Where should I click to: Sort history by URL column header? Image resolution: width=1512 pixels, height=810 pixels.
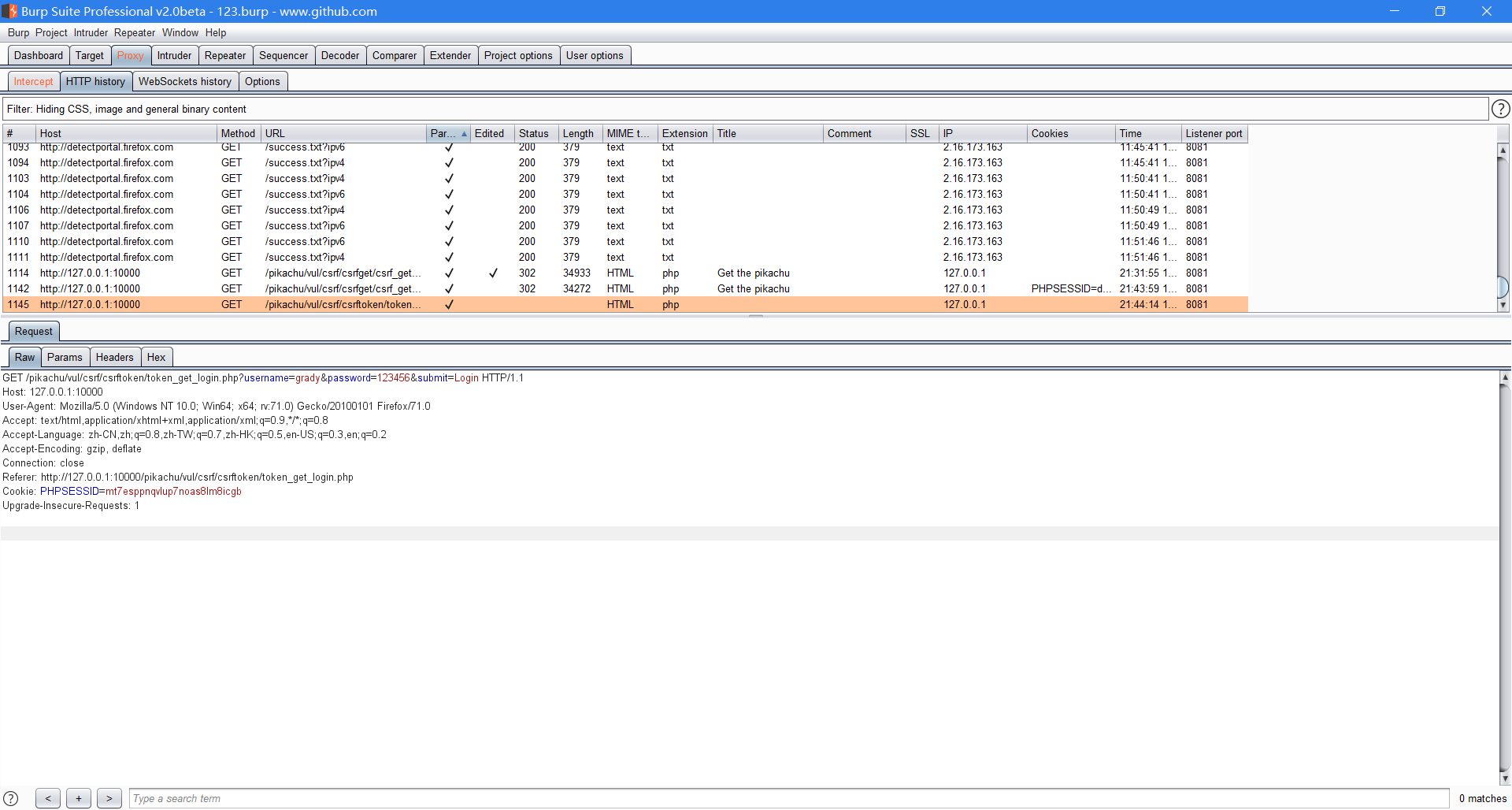tap(343, 133)
